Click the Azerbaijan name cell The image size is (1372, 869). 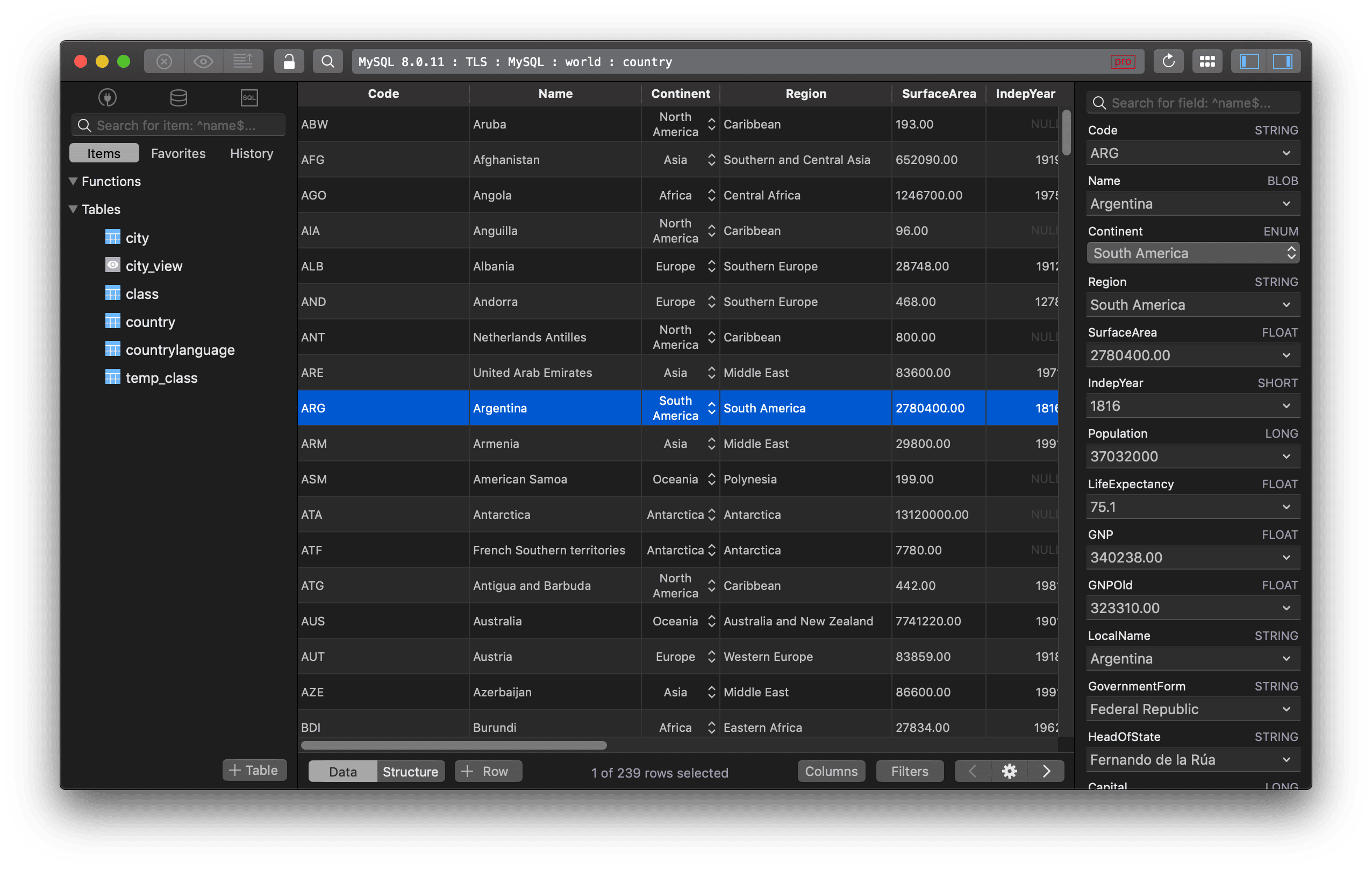coord(555,692)
